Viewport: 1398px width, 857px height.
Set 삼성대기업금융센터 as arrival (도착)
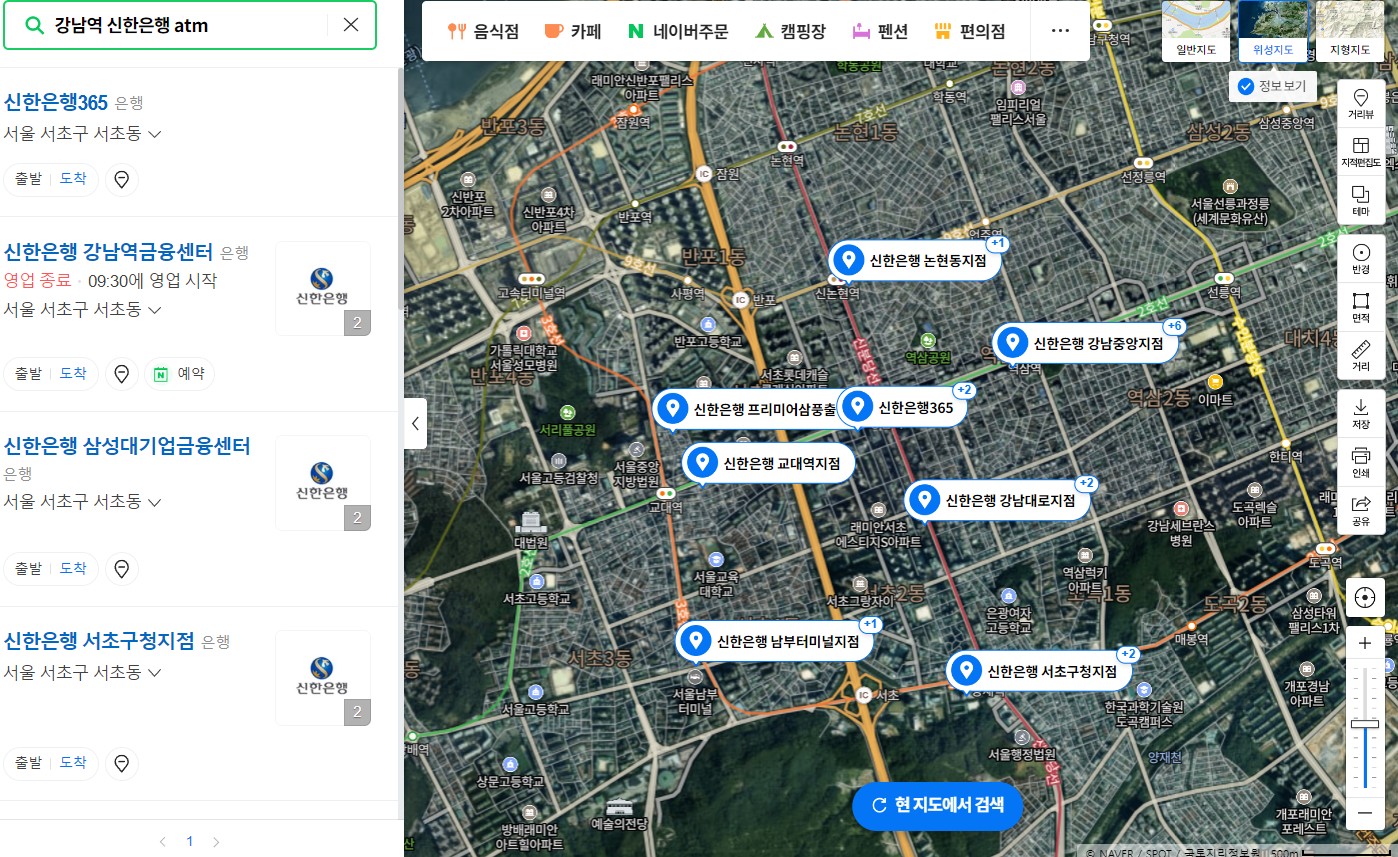pos(73,569)
